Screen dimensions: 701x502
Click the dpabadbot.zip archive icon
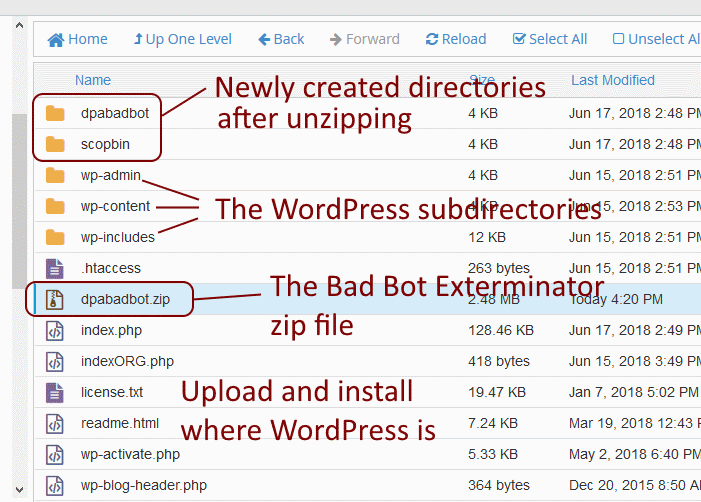(x=55, y=300)
